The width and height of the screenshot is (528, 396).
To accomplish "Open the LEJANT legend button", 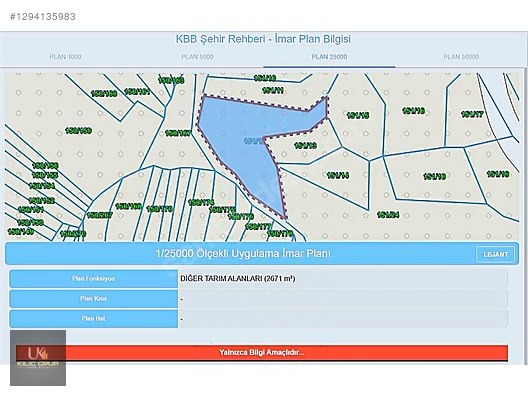I will (x=496, y=255).
